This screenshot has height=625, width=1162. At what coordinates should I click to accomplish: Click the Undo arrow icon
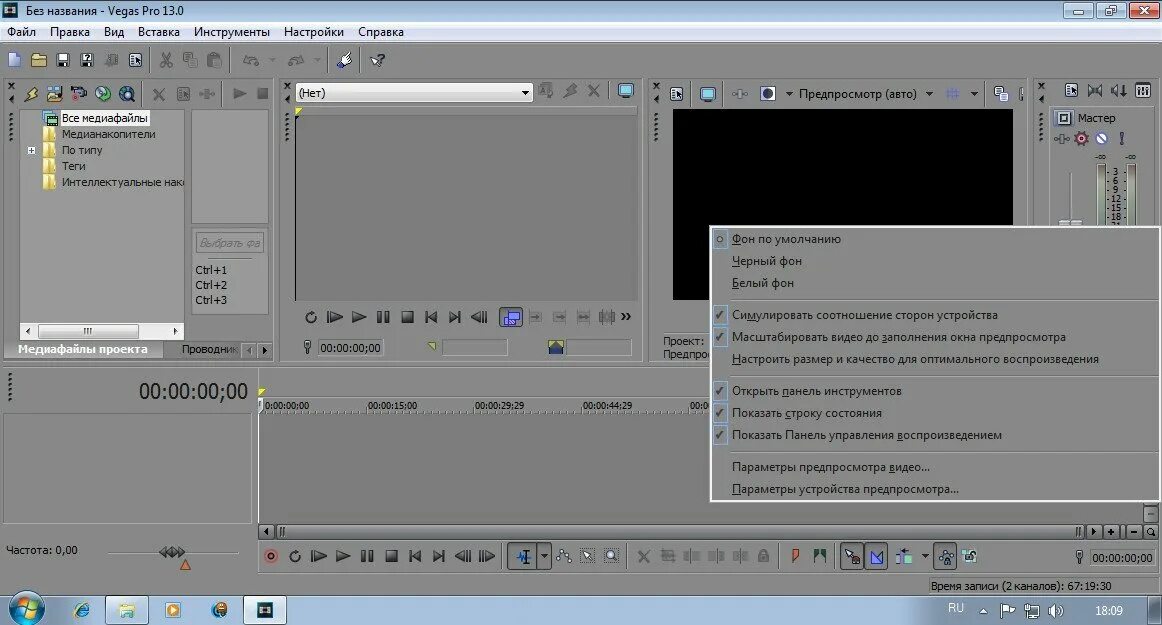coord(251,60)
